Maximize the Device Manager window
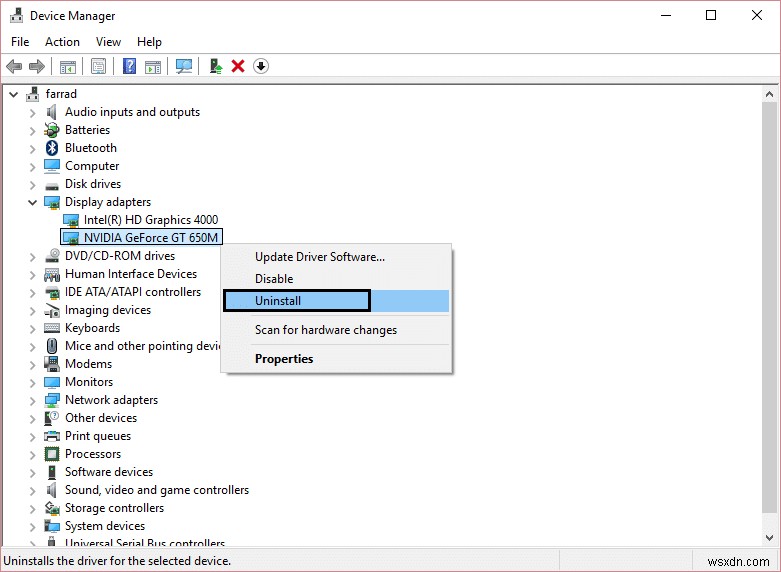Image resolution: width=781 pixels, height=572 pixels. [711, 15]
